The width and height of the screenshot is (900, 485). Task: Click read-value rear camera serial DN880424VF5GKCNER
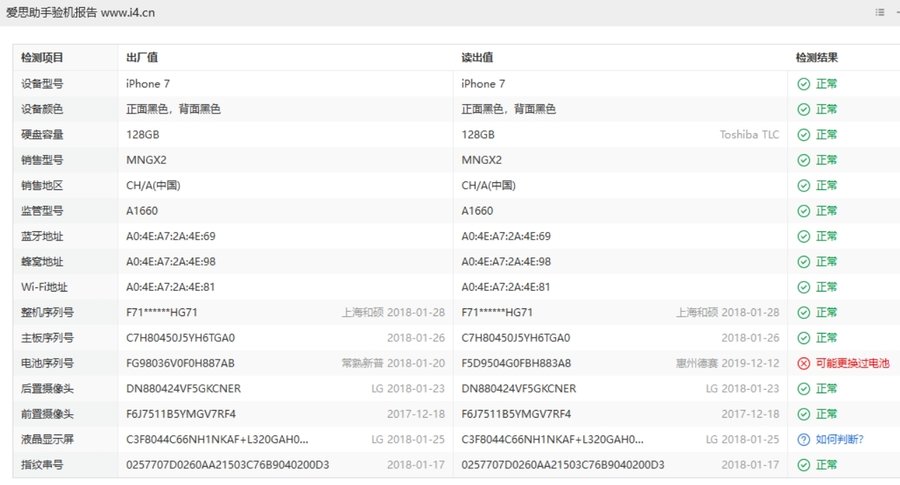[x=518, y=389]
